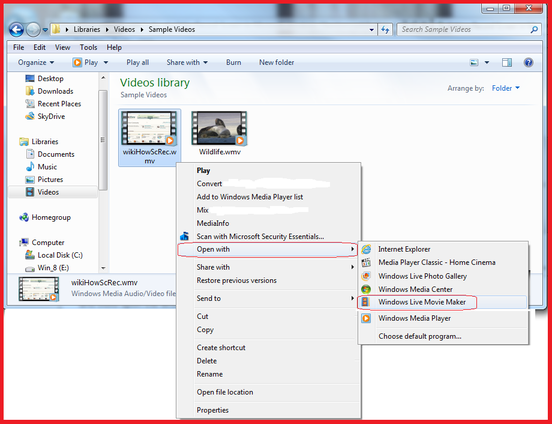The width and height of the screenshot is (552, 424).
Task: Click the refresh icon beside address bar
Action: (385, 30)
